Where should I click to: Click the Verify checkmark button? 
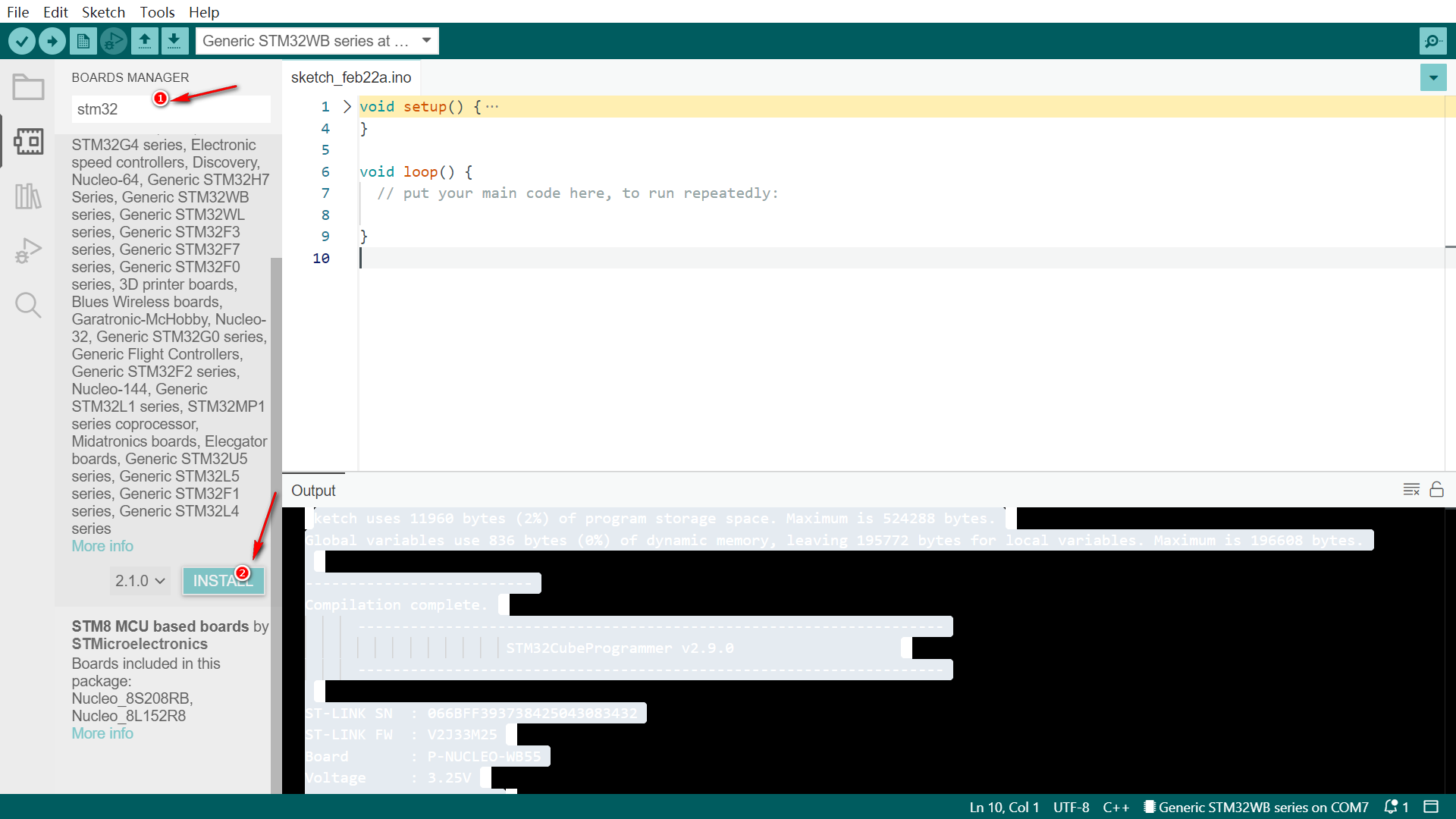click(x=22, y=41)
